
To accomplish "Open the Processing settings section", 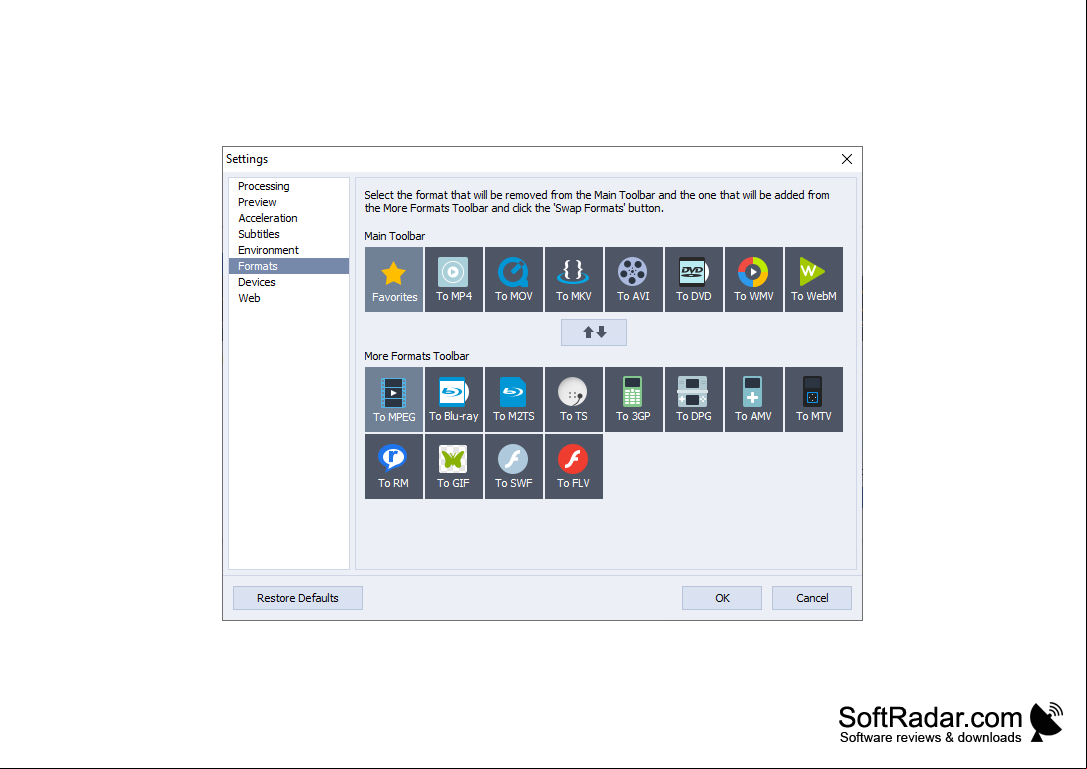I will coord(289,186).
